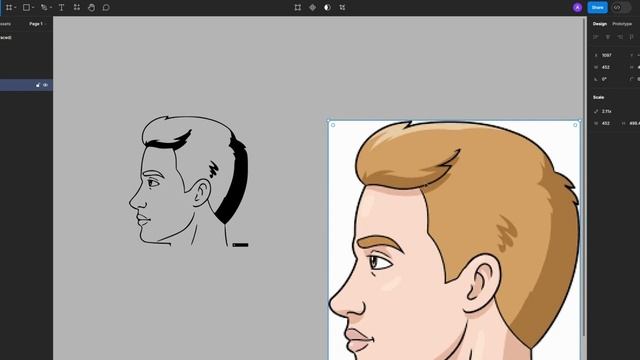The width and height of the screenshot is (640, 360).
Task: Select the colored head illustration image
Action: (454, 241)
